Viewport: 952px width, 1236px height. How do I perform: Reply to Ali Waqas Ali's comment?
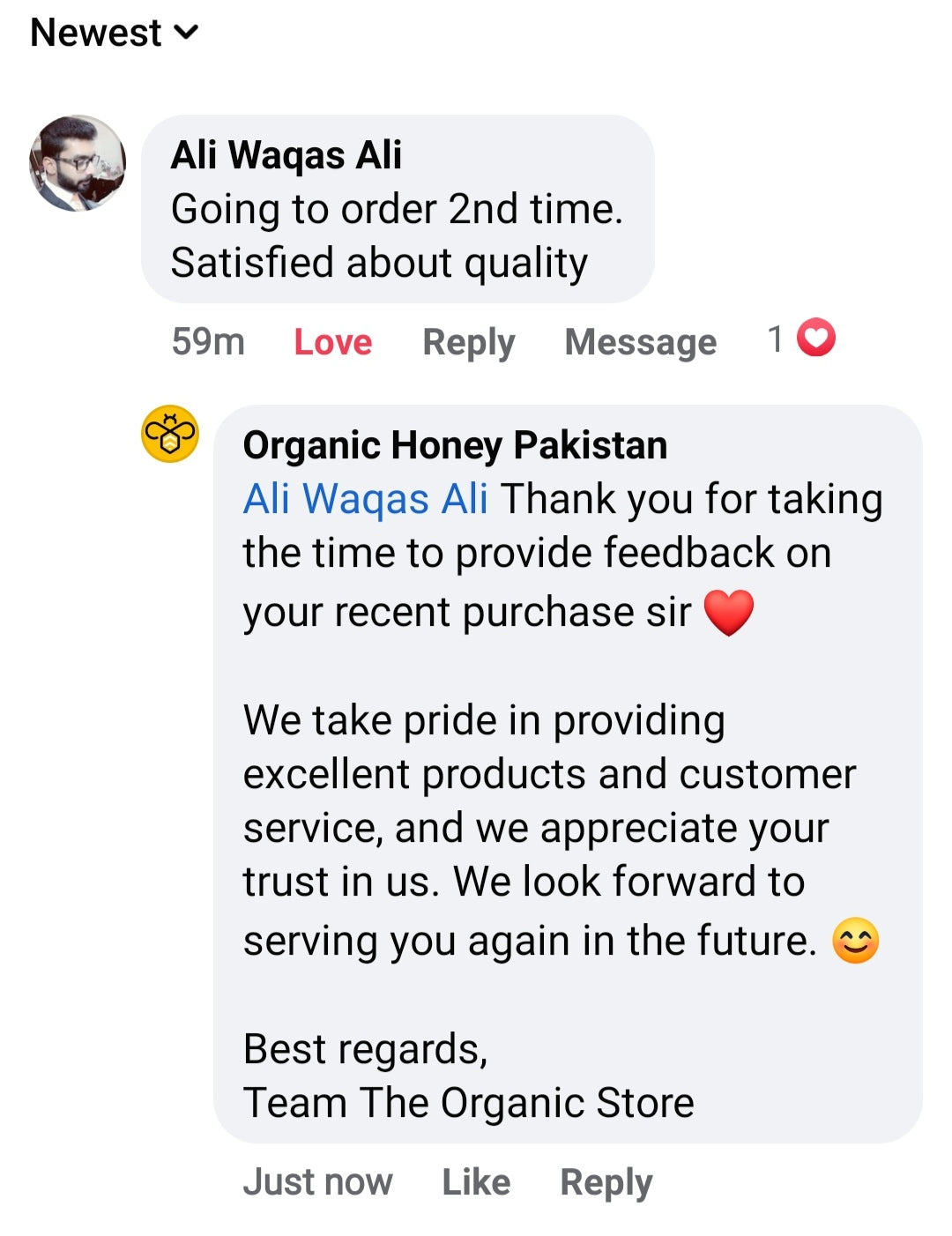click(x=469, y=342)
